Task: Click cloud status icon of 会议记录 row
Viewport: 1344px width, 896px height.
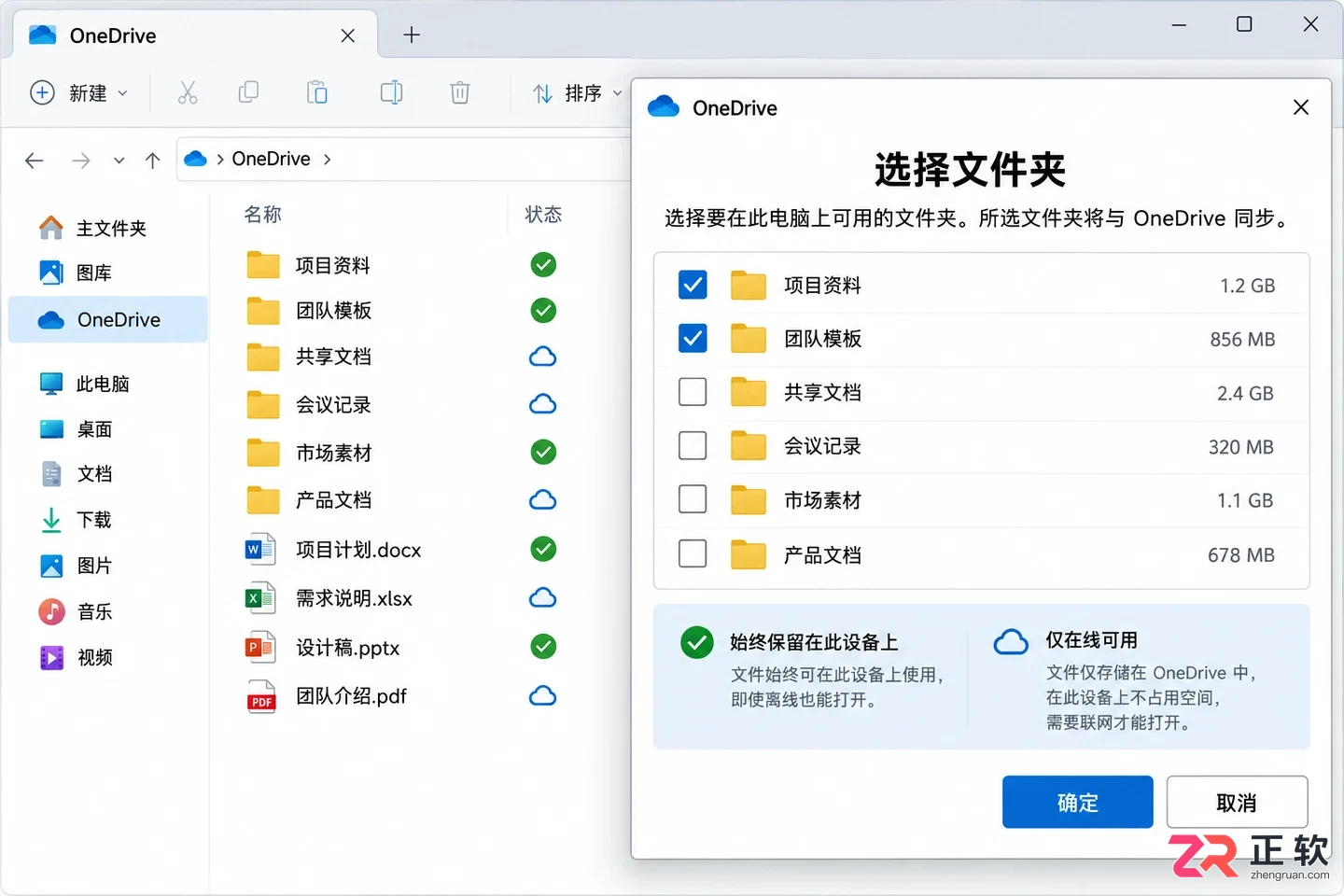Action: (543, 404)
